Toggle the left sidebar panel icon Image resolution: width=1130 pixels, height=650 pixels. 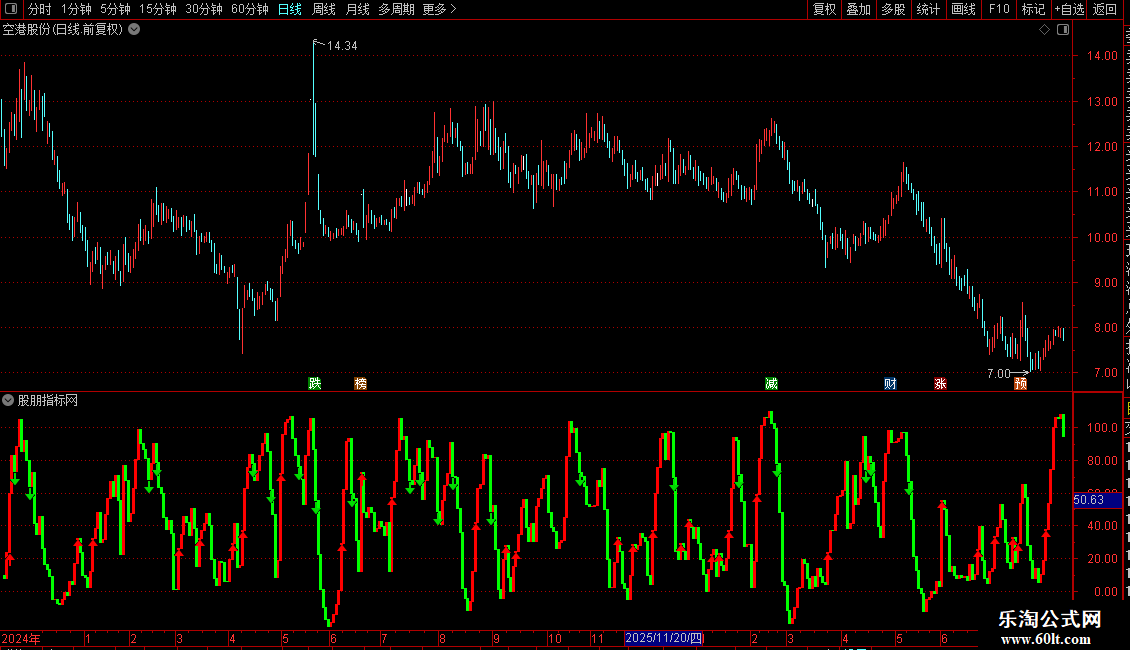pos(11,9)
